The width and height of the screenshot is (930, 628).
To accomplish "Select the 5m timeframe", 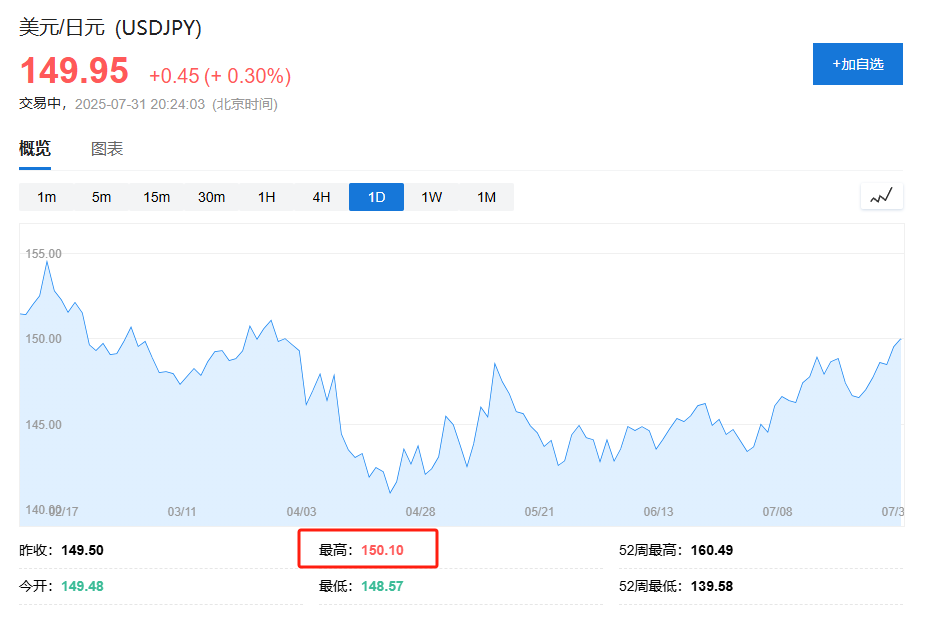I will 101,197.
